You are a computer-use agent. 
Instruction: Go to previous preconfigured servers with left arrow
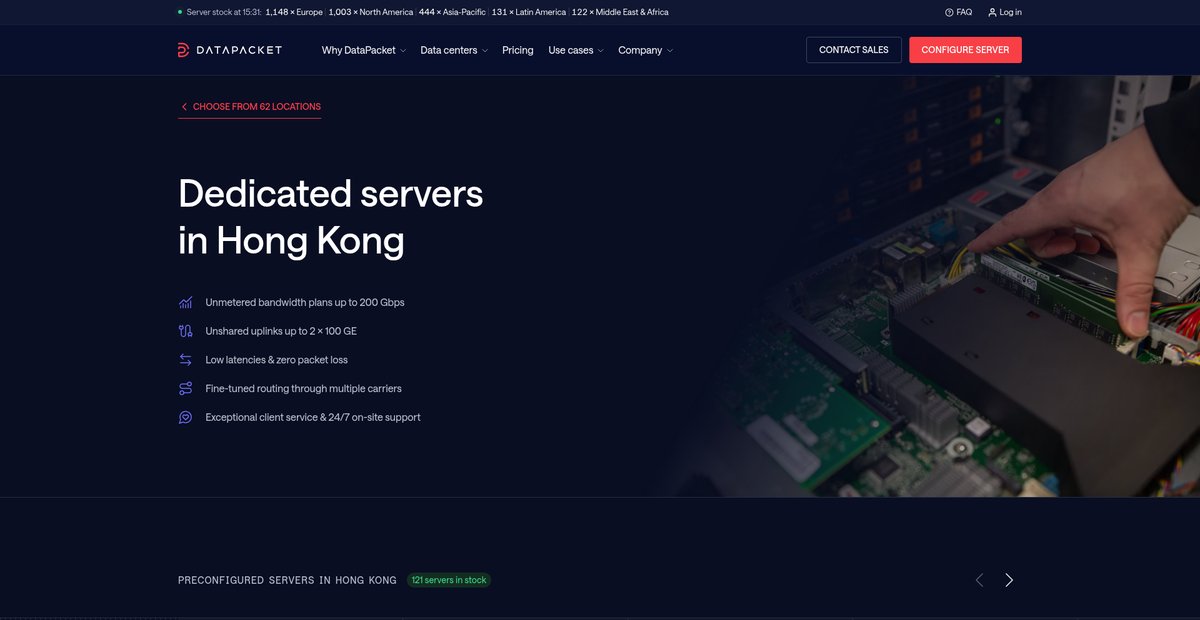980,580
